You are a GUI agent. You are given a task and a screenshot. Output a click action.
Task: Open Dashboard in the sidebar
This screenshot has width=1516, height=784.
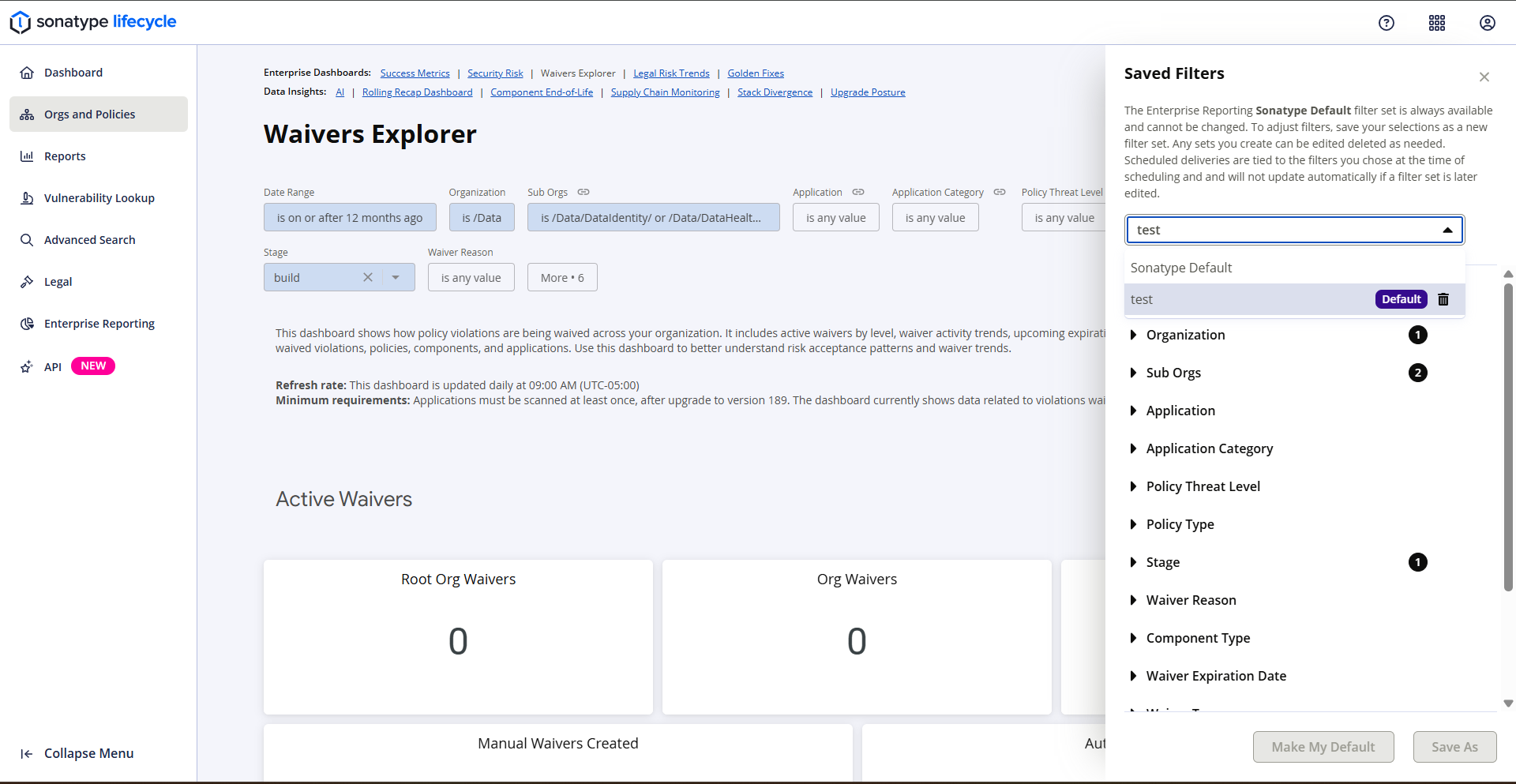point(99,73)
